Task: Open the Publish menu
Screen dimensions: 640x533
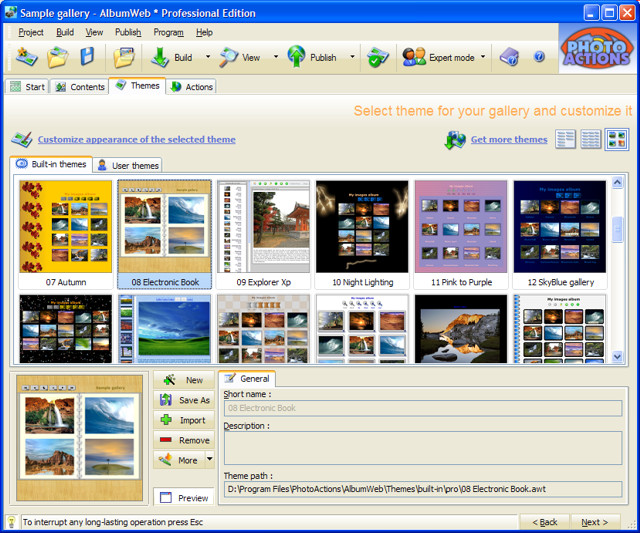Action: [128, 32]
